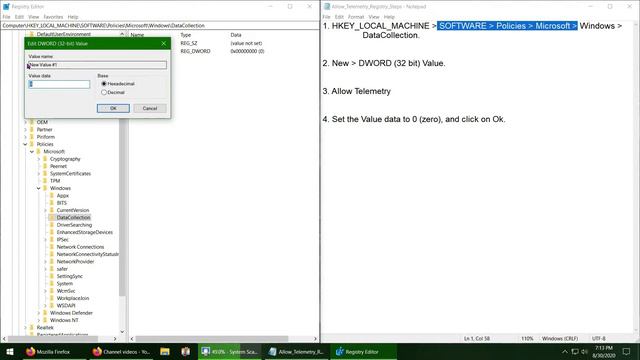Screen dimensions: 640x360
Task: Click the WorkplaceJoin folder icon
Action: click(52, 298)
